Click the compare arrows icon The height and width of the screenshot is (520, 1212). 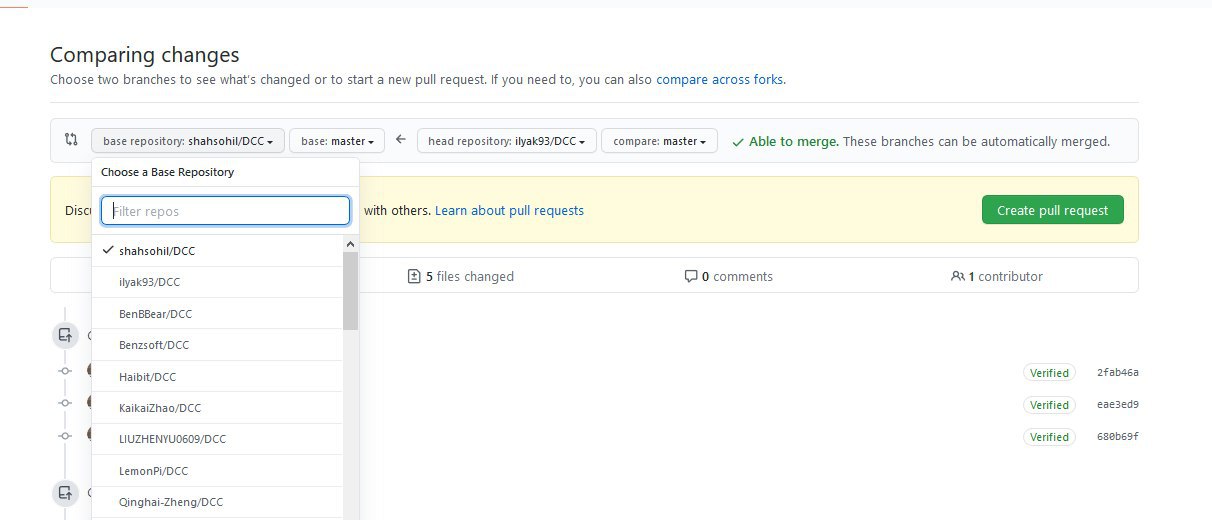tap(71, 140)
